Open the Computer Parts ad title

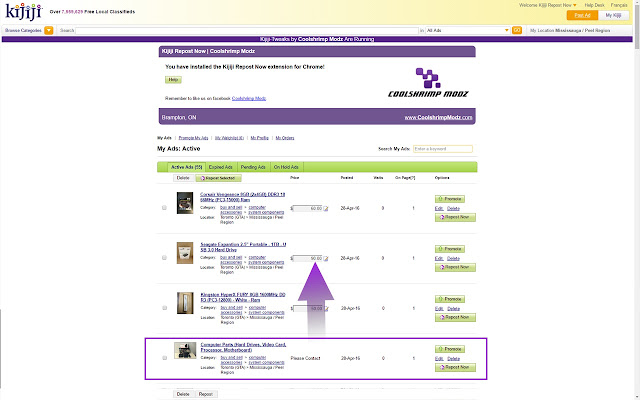[x=243, y=347]
